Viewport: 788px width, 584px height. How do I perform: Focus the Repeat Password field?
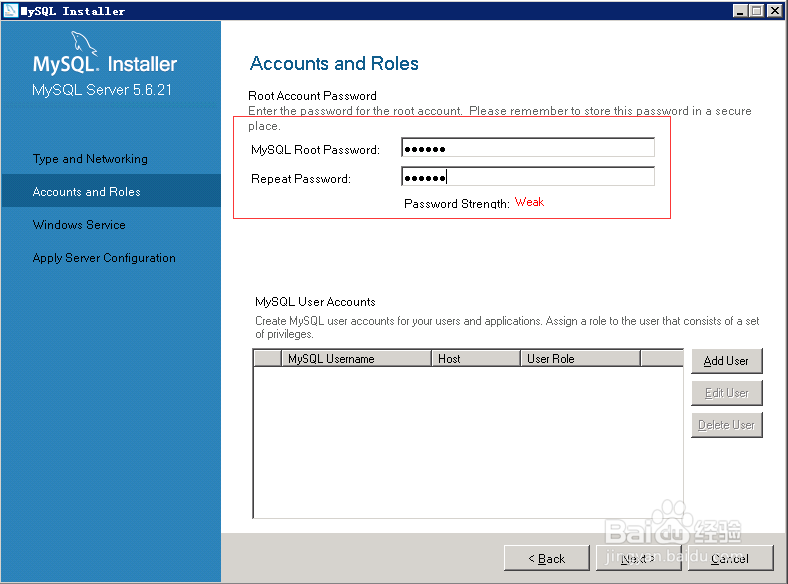(528, 177)
